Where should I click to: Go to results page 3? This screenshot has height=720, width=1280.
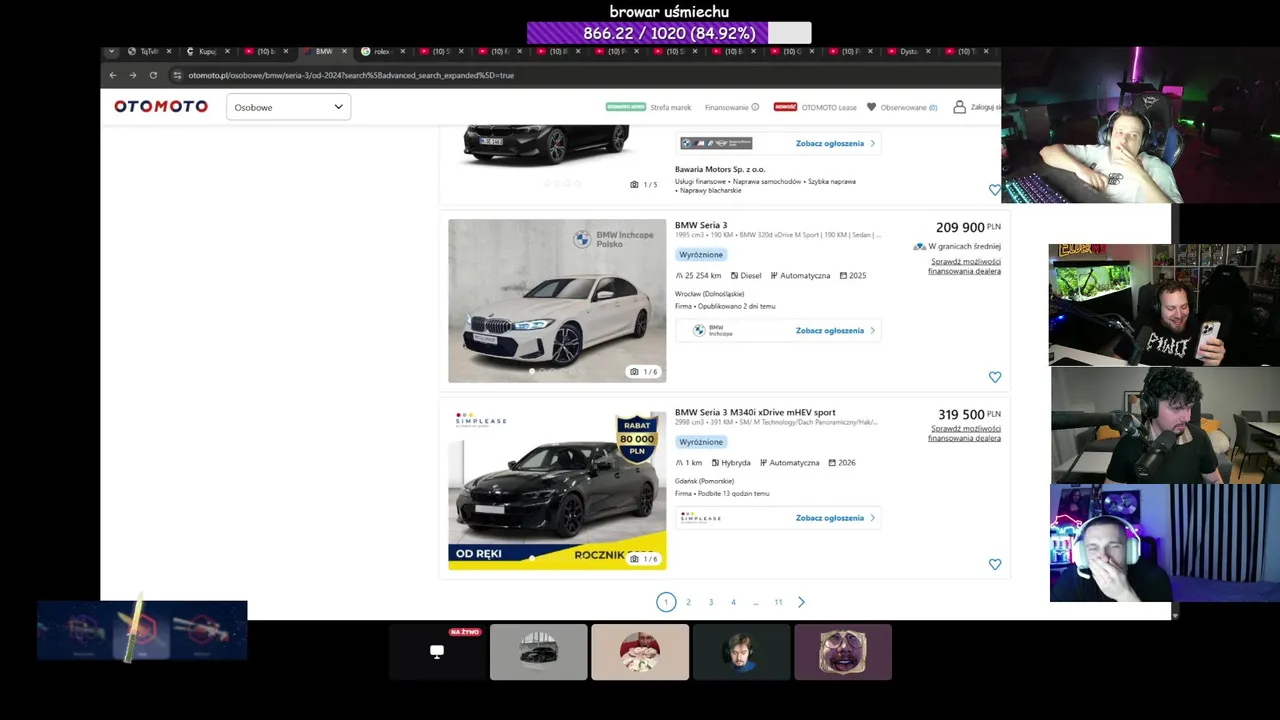pos(711,602)
